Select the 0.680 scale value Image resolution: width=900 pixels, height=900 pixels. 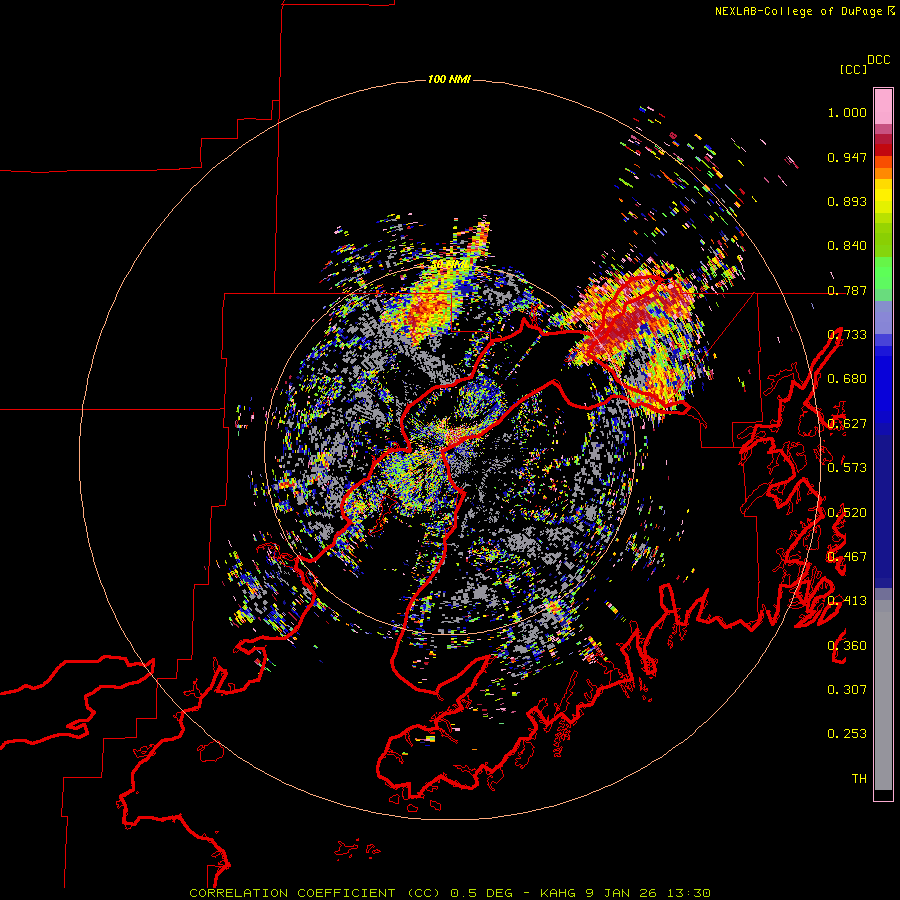click(847, 379)
